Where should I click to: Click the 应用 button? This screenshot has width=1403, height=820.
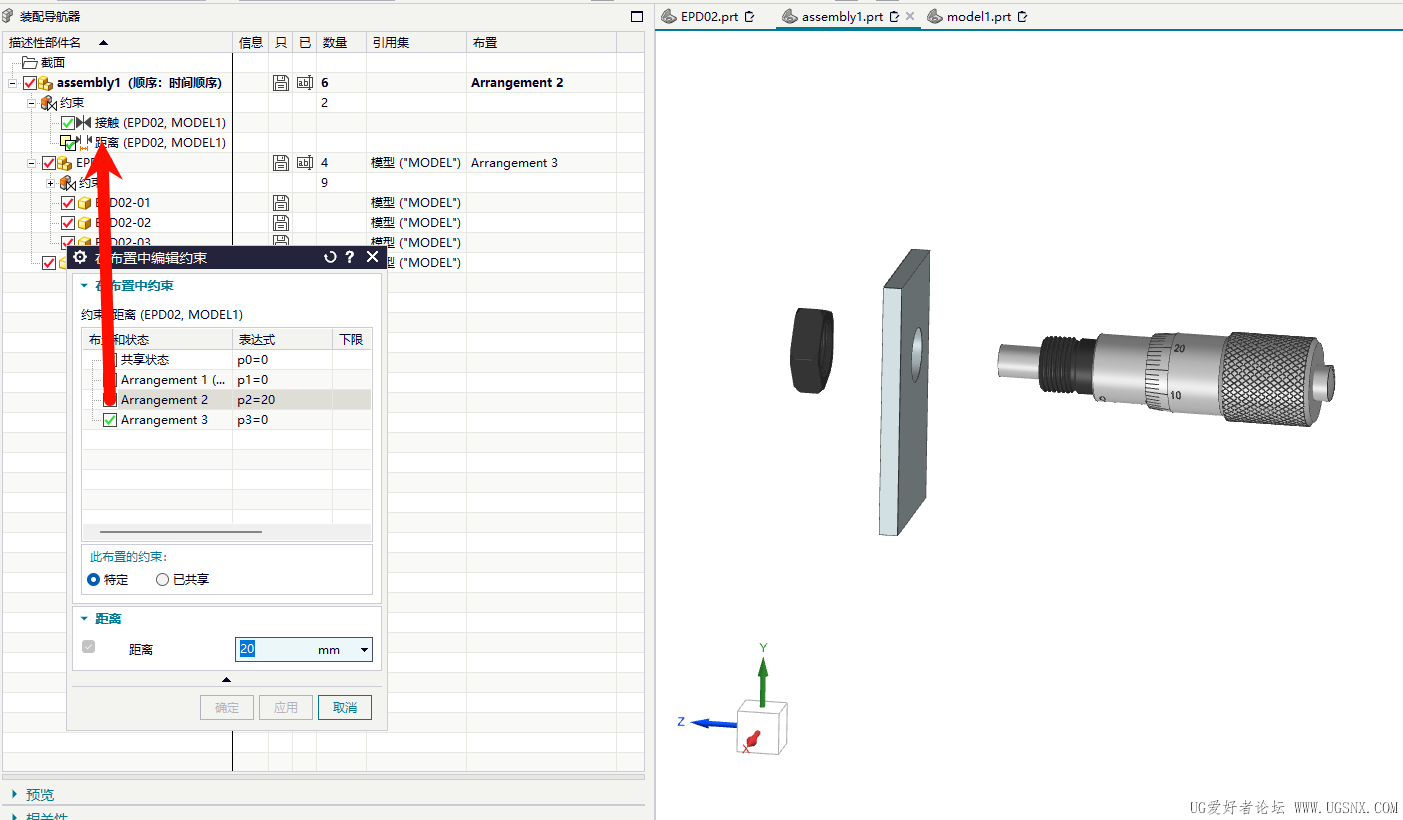click(286, 708)
